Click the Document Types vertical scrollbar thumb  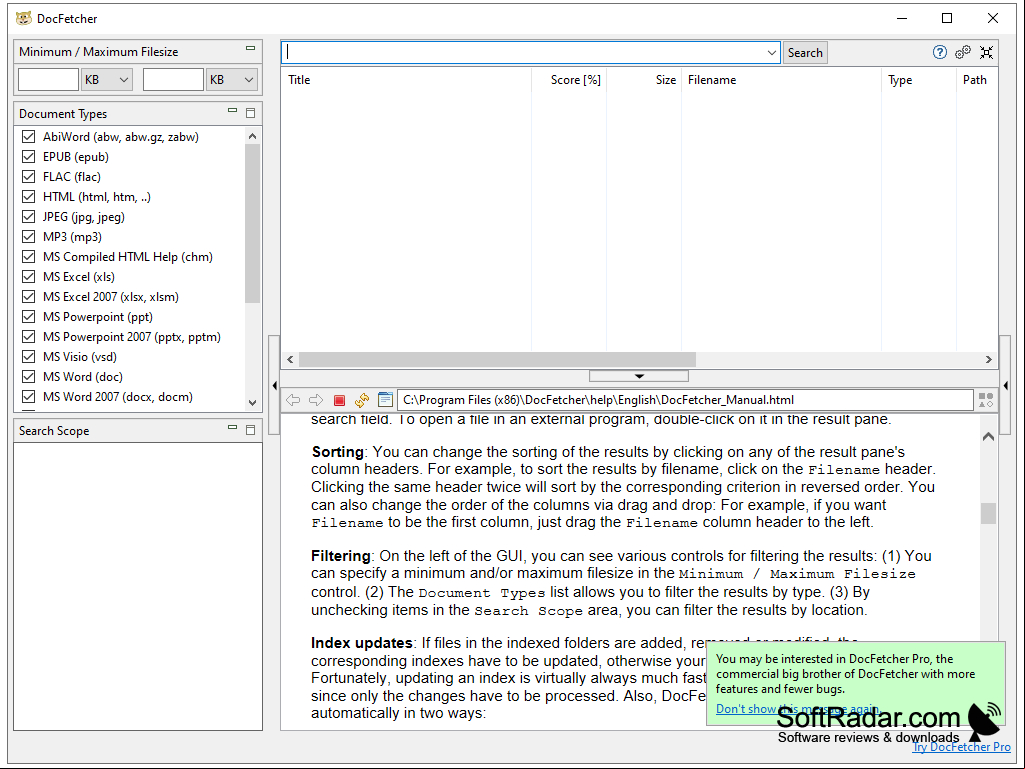click(x=252, y=223)
